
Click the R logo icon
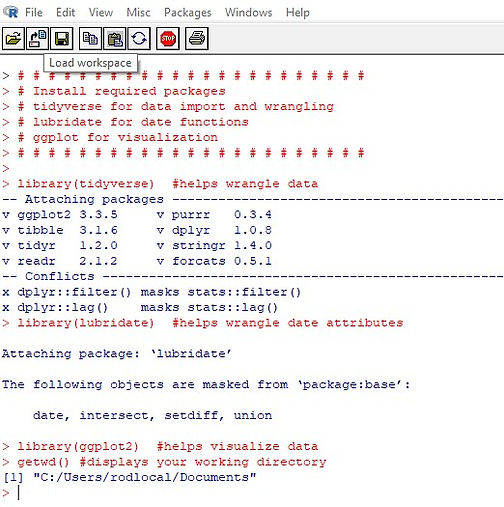coord(11,12)
